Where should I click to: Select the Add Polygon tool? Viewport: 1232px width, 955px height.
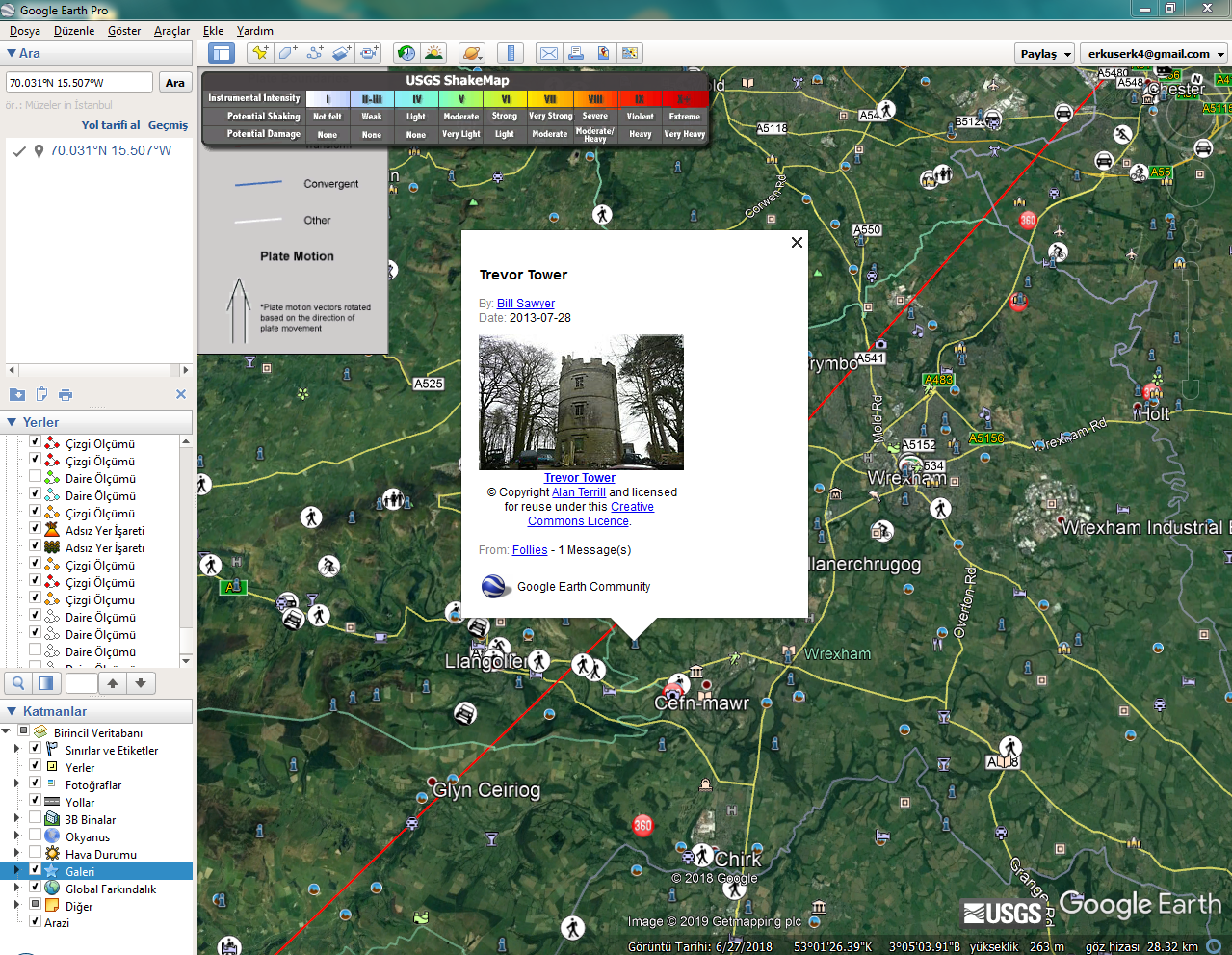[287, 53]
